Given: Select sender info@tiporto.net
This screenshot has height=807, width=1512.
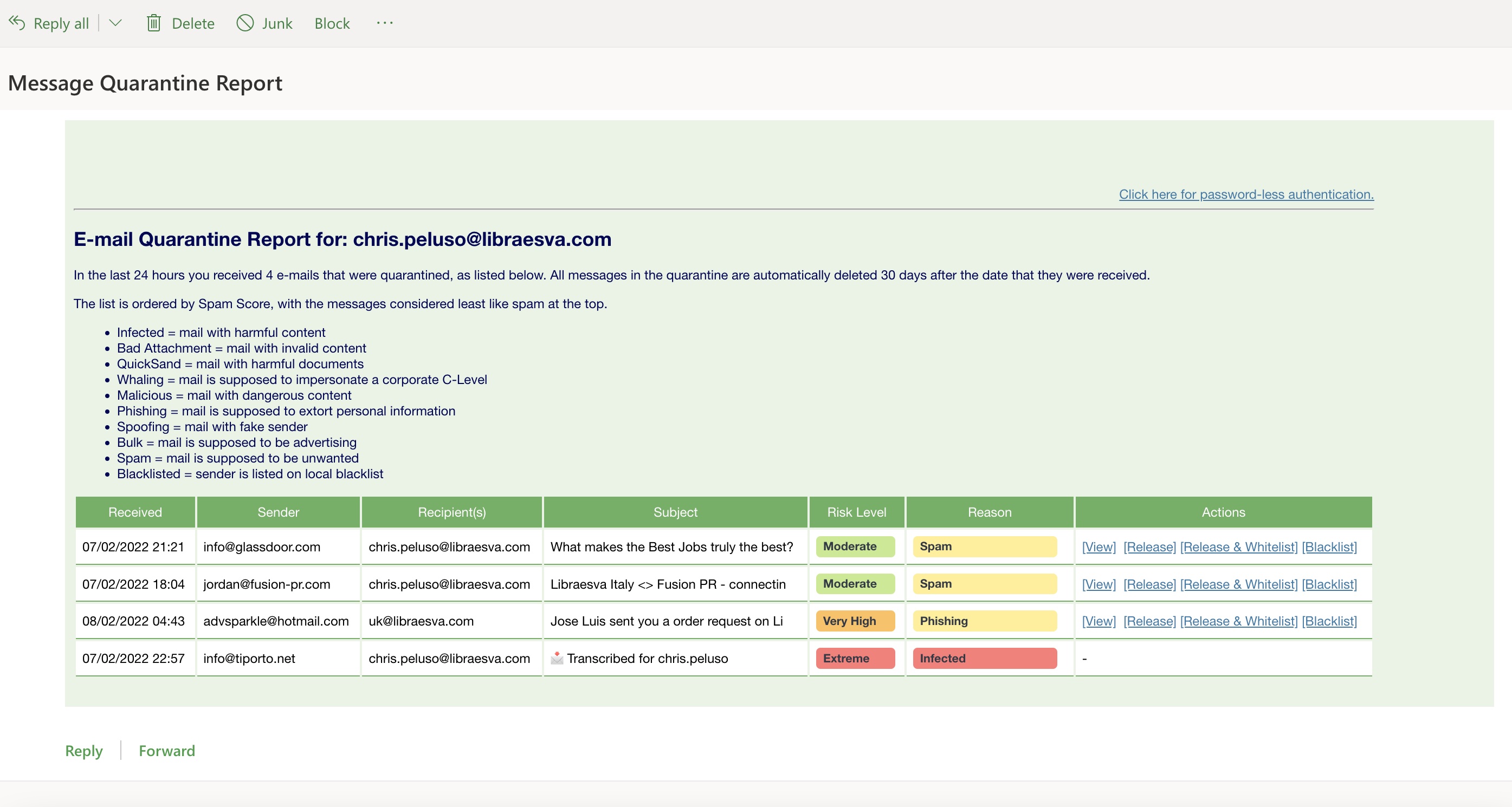Looking at the screenshot, I should [249, 659].
